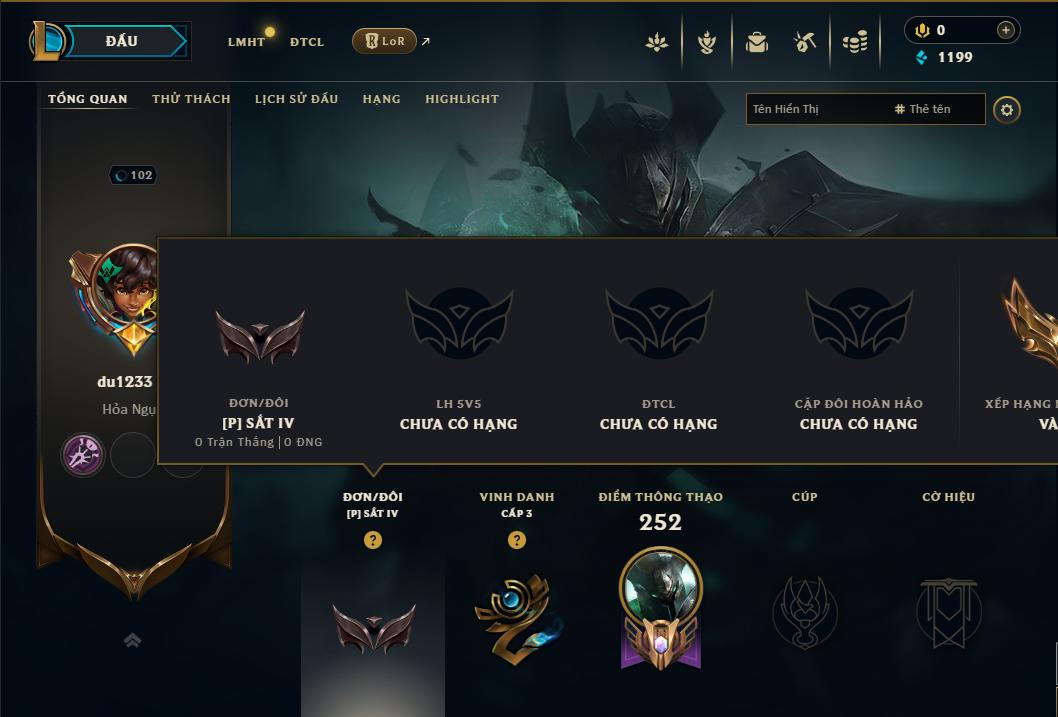The height and width of the screenshot is (717, 1058).
Task: Select the mastery champion portrait thumbnail
Action: click(661, 587)
